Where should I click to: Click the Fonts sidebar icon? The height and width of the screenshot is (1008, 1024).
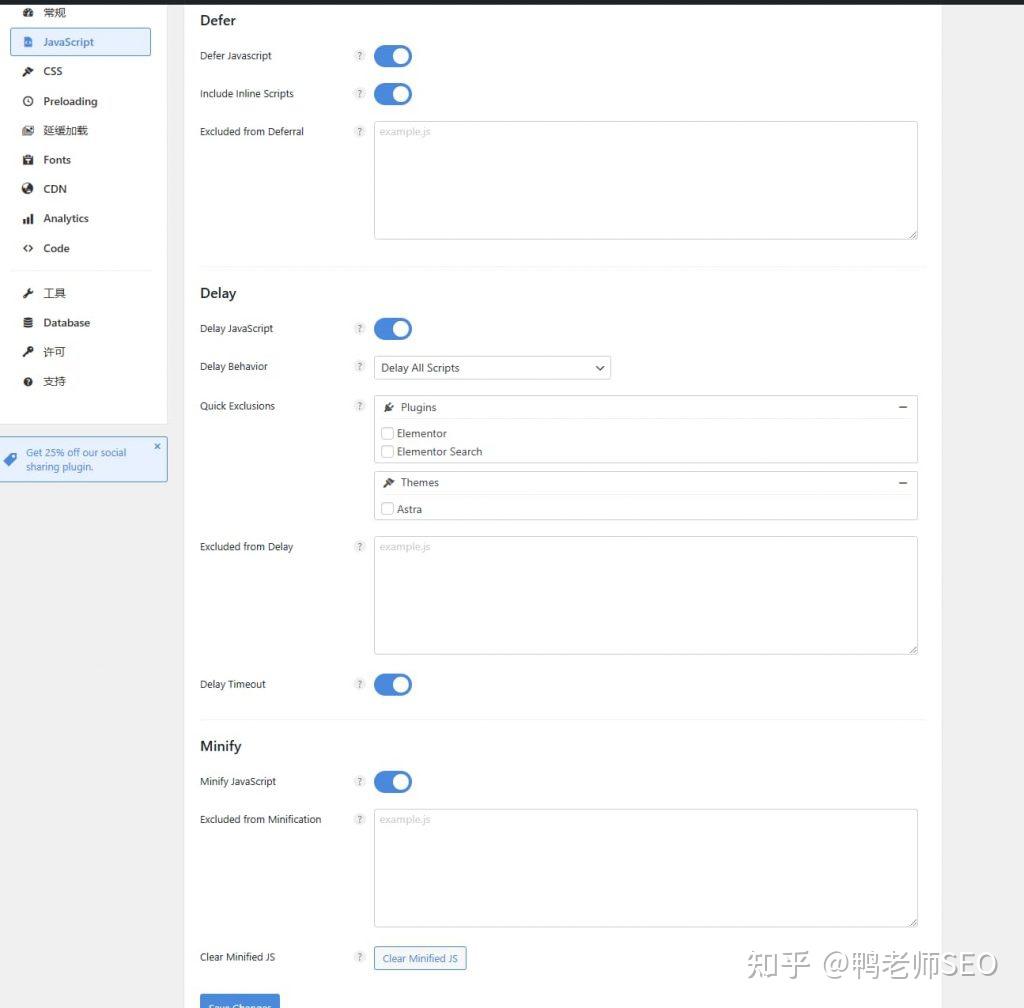(x=28, y=159)
